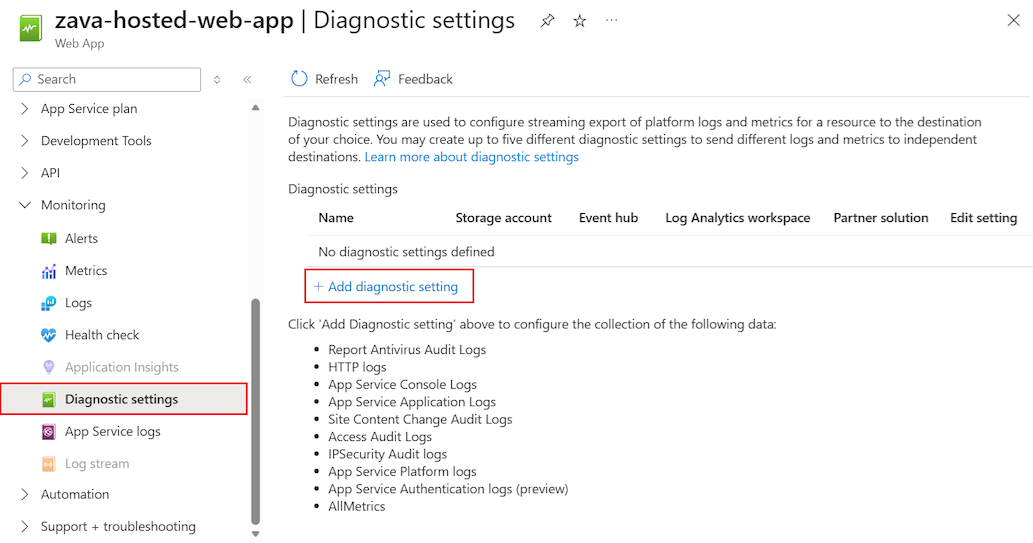Image resolution: width=1033 pixels, height=543 pixels.
Task: Click the Diagnostic settings green icon
Action: 49,399
